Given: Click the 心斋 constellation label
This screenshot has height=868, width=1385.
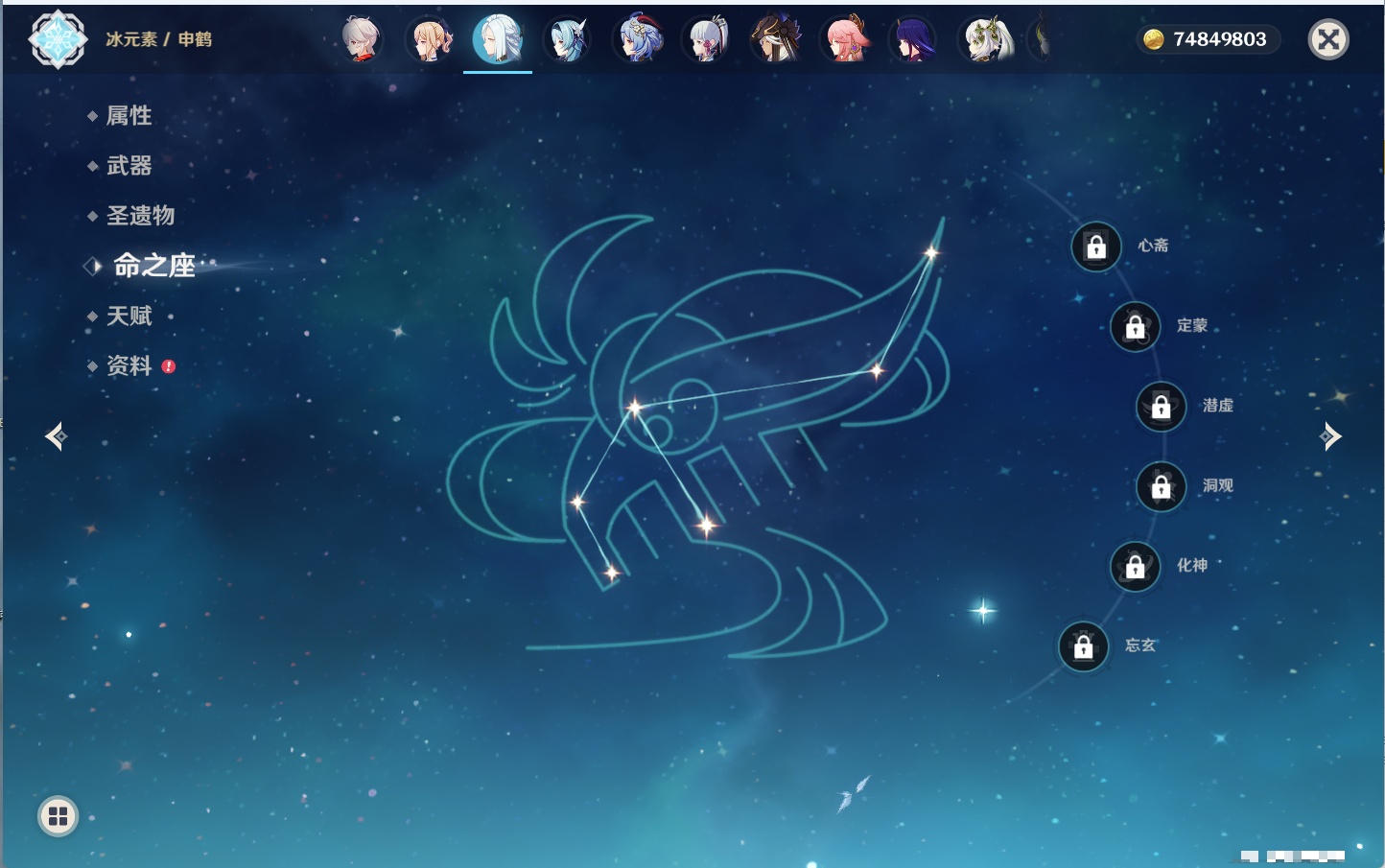Looking at the screenshot, I should coord(1153,246).
